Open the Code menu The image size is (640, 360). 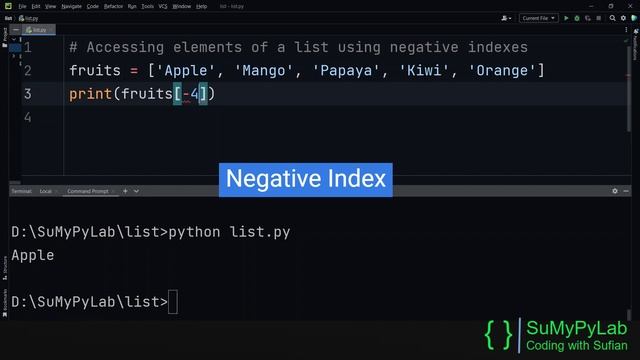click(x=93, y=6)
